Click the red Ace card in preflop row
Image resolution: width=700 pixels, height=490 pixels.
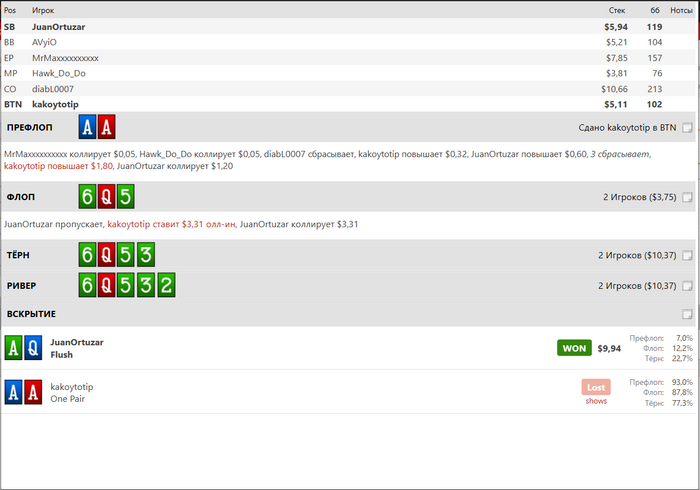click(106, 127)
